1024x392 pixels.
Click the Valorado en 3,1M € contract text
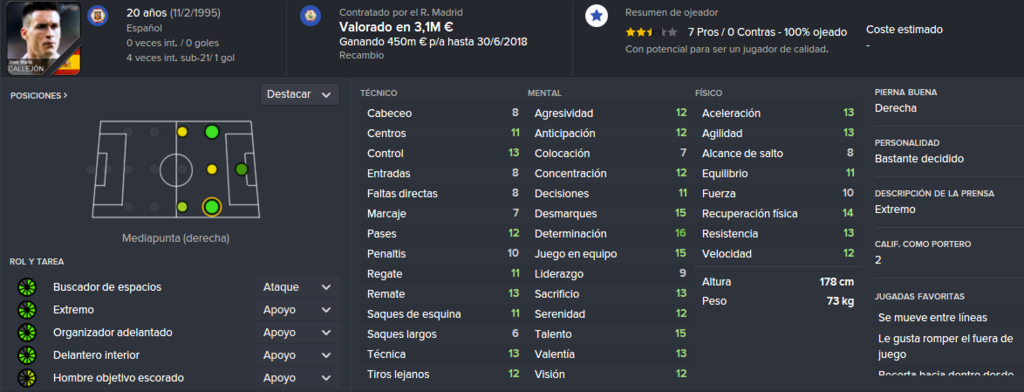396,27
